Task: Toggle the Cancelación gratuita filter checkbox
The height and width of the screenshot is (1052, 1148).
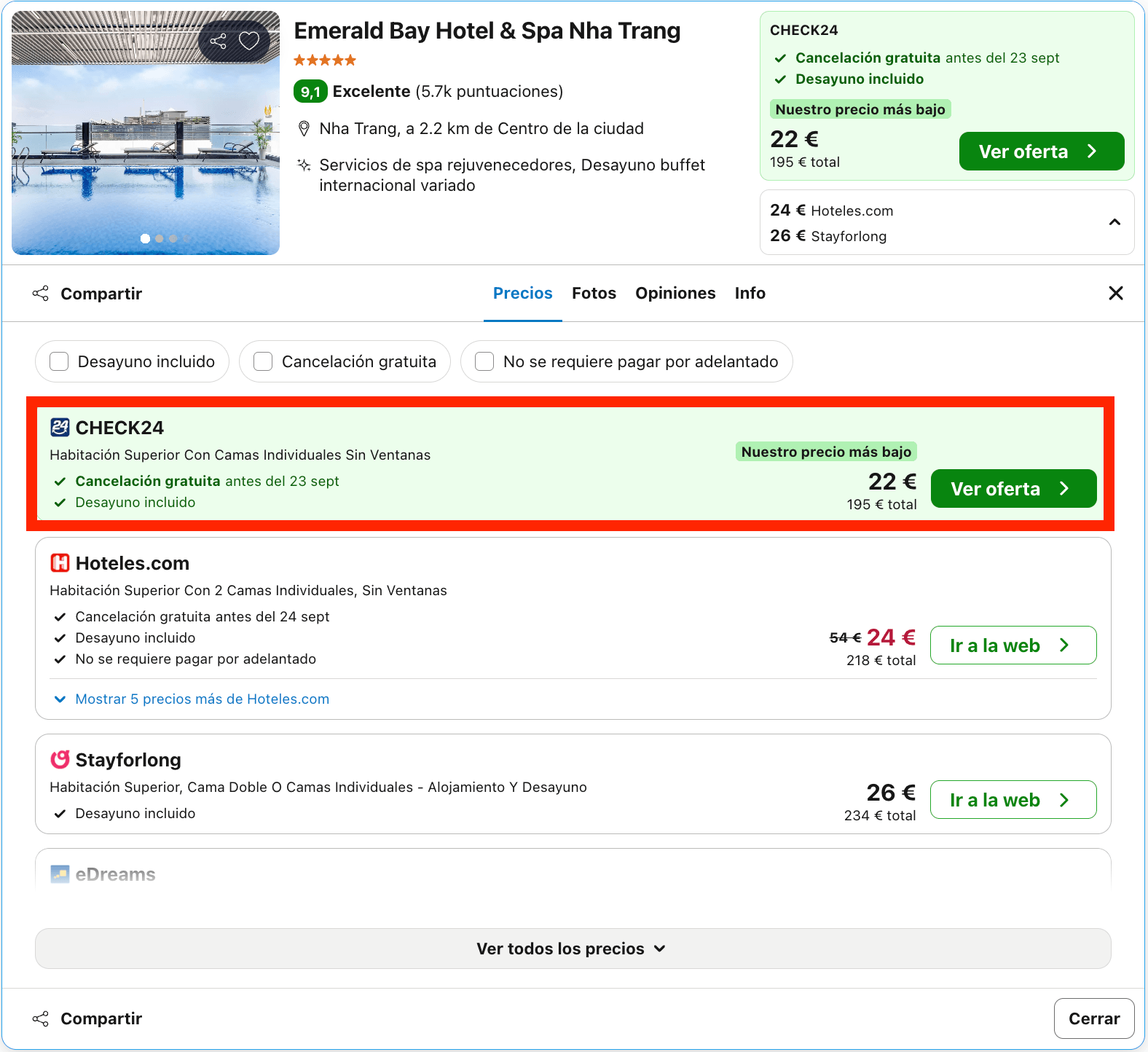Action: 263,361
